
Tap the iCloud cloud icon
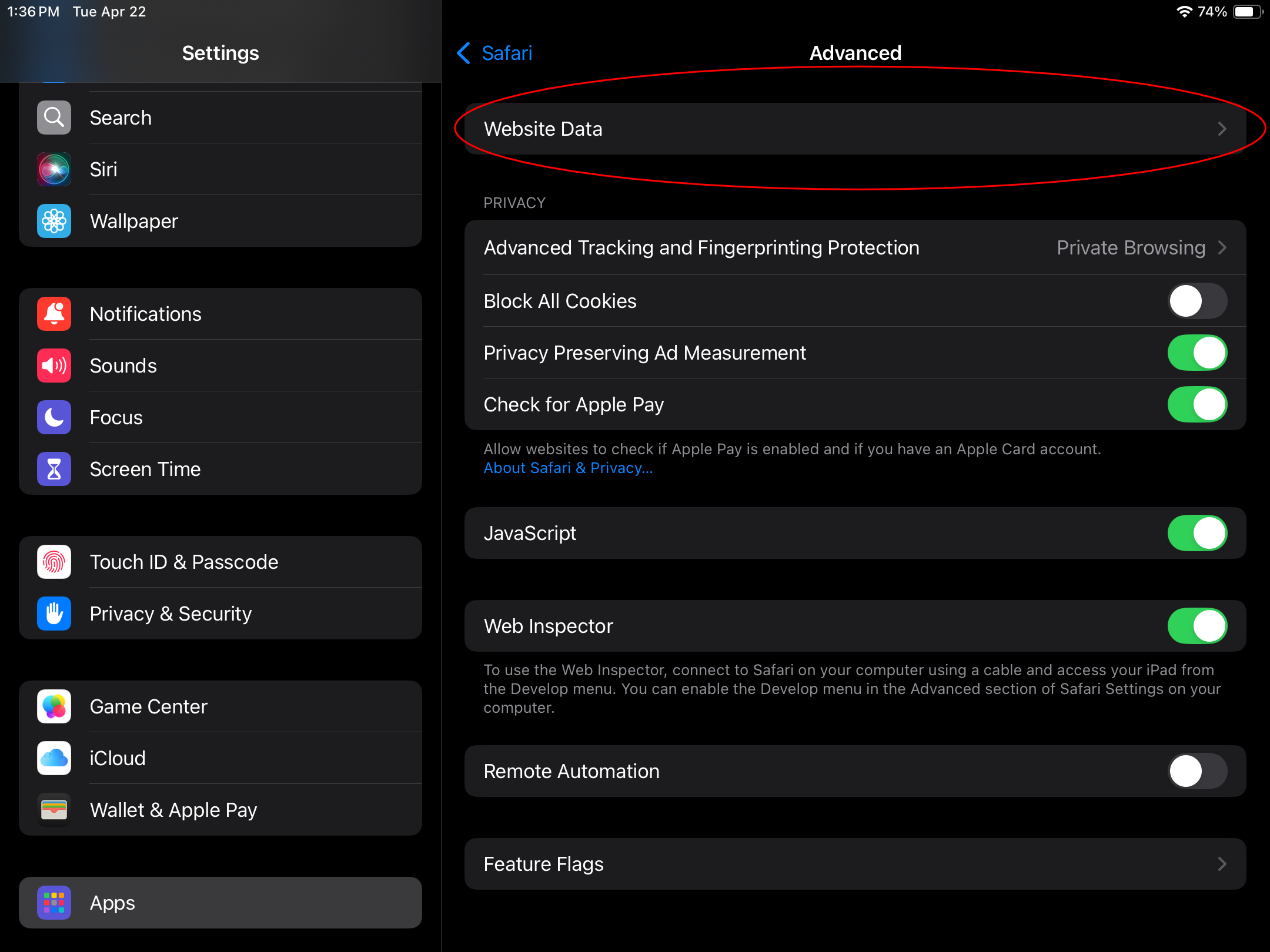click(x=54, y=758)
